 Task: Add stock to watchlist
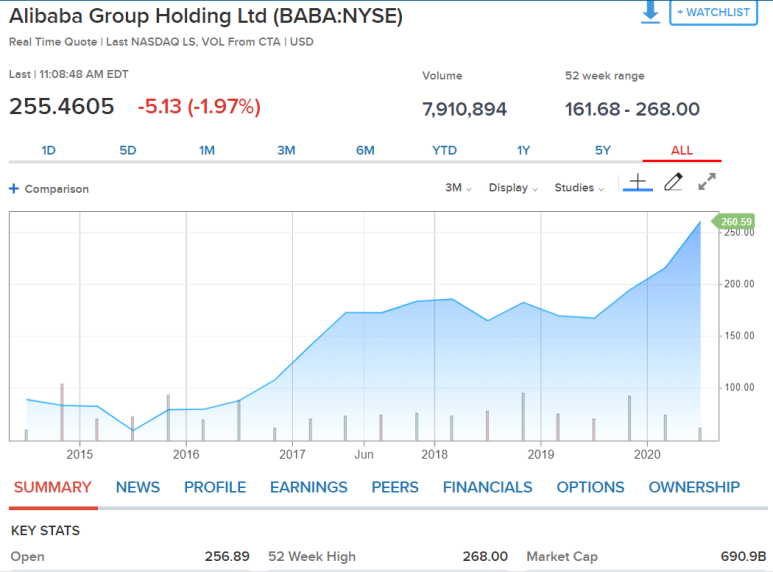[x=713, y=12]
